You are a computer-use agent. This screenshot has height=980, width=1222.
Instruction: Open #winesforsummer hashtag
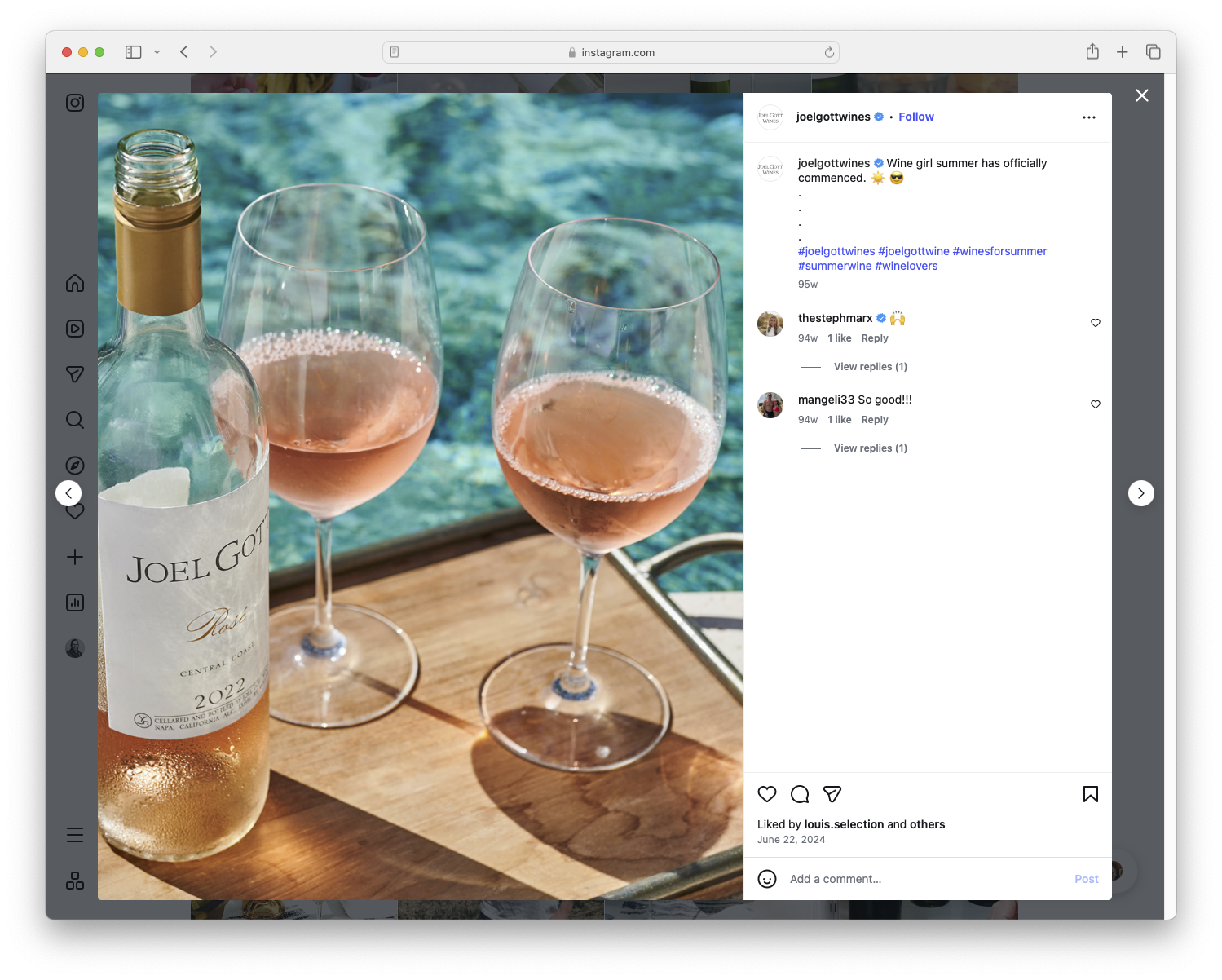click(1000, 251)
